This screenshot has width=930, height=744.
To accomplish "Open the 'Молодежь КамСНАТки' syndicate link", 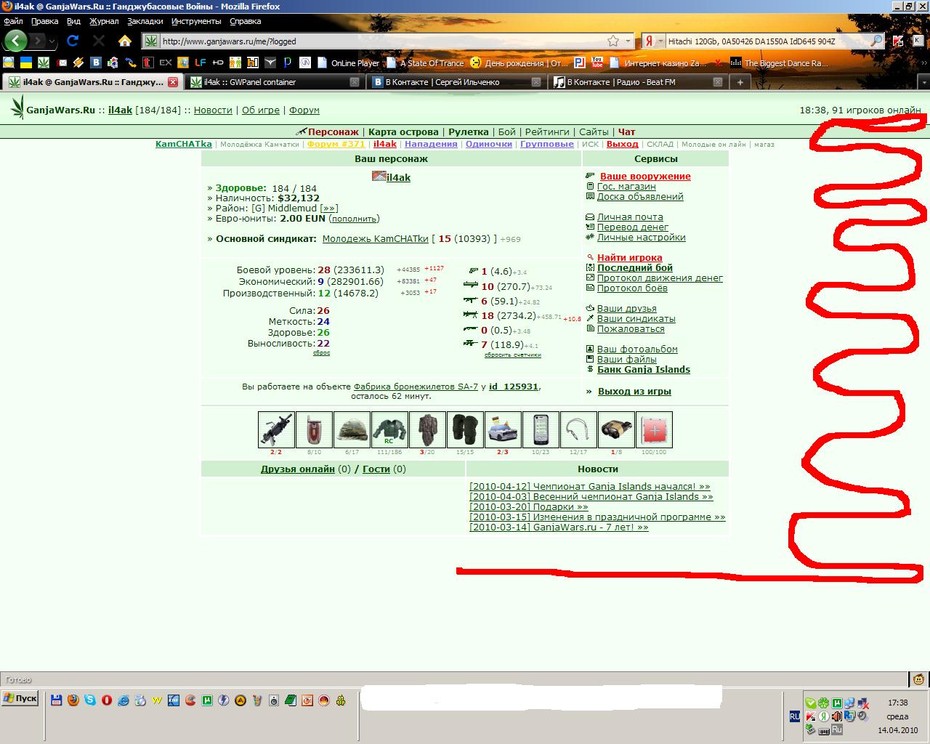I will coord(375,239).
